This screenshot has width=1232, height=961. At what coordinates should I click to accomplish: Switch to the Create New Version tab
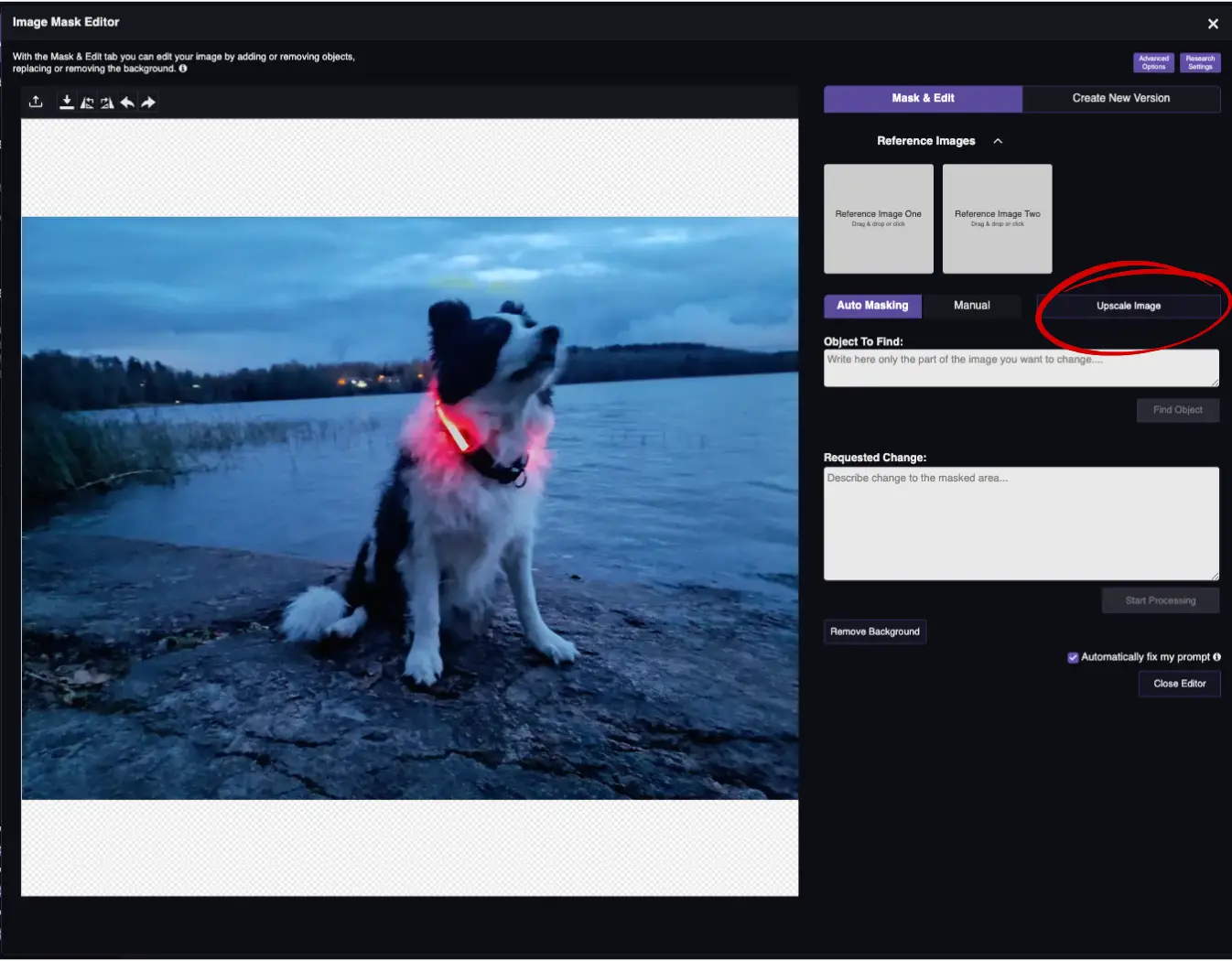(1121, 98)
